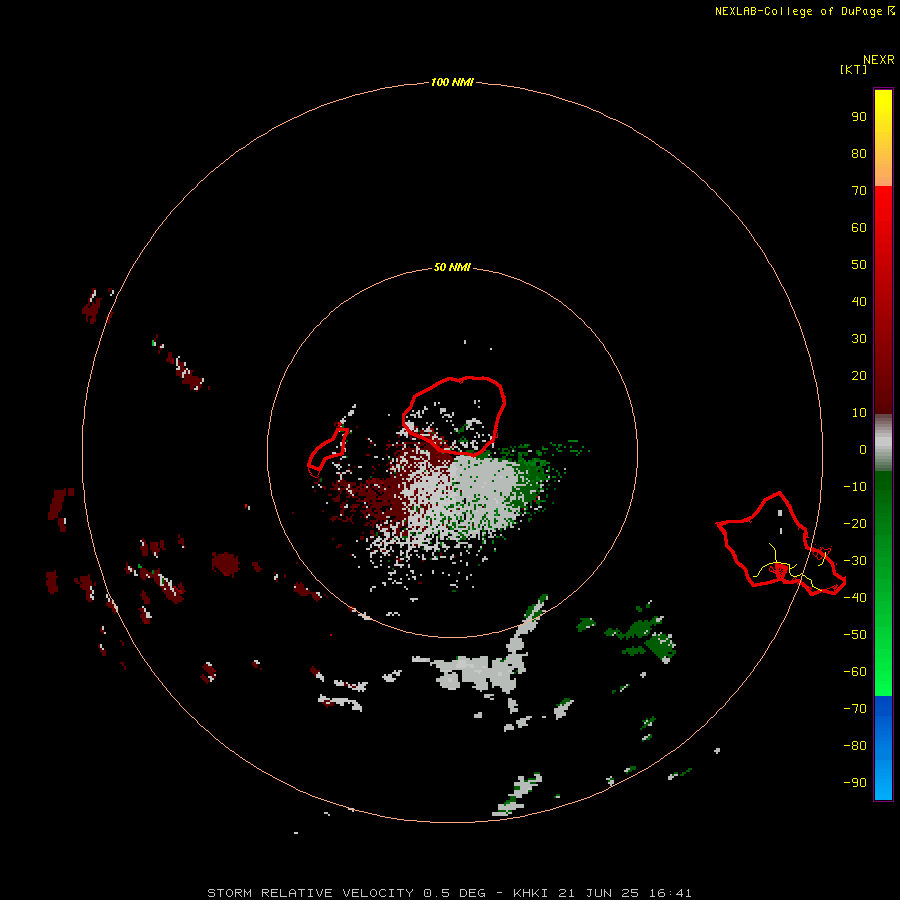Click the -80 scale value
The width and height of the screenshot is (900, 900).
click(x=855, y=746)
